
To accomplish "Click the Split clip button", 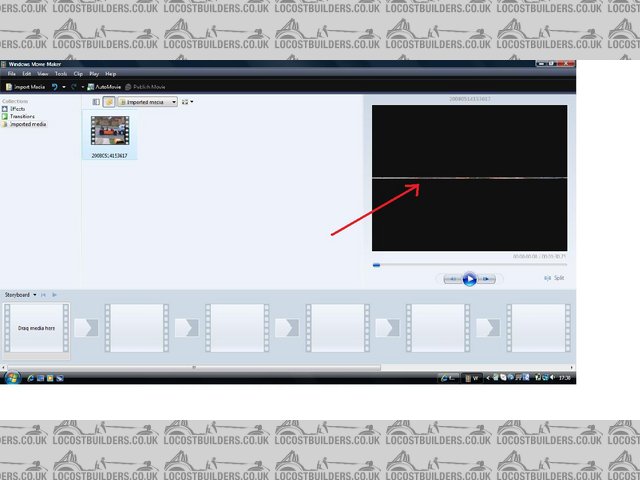I will click(x=555, y=278).
